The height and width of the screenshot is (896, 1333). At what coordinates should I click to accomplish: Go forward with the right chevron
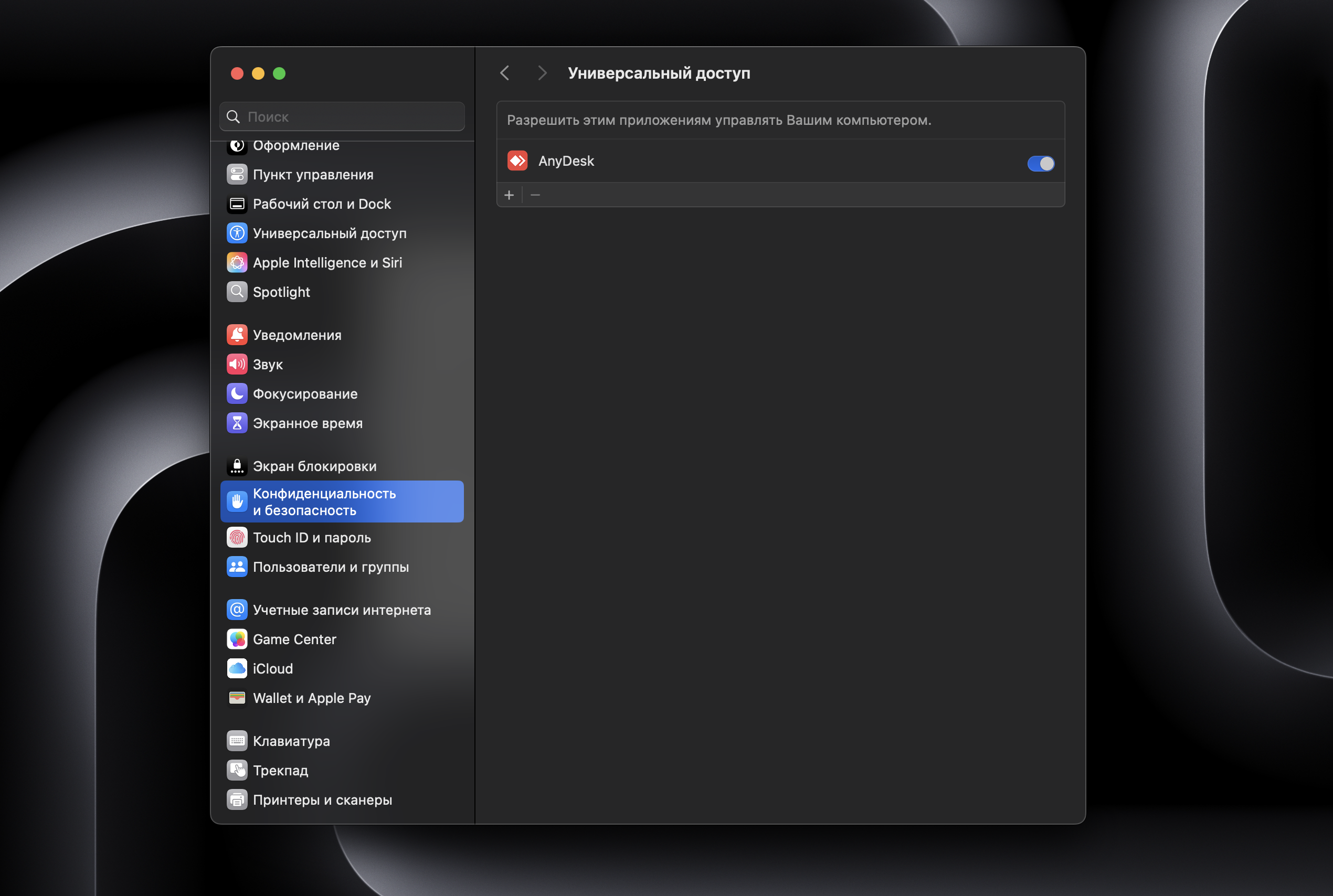(x=542, y=73)
